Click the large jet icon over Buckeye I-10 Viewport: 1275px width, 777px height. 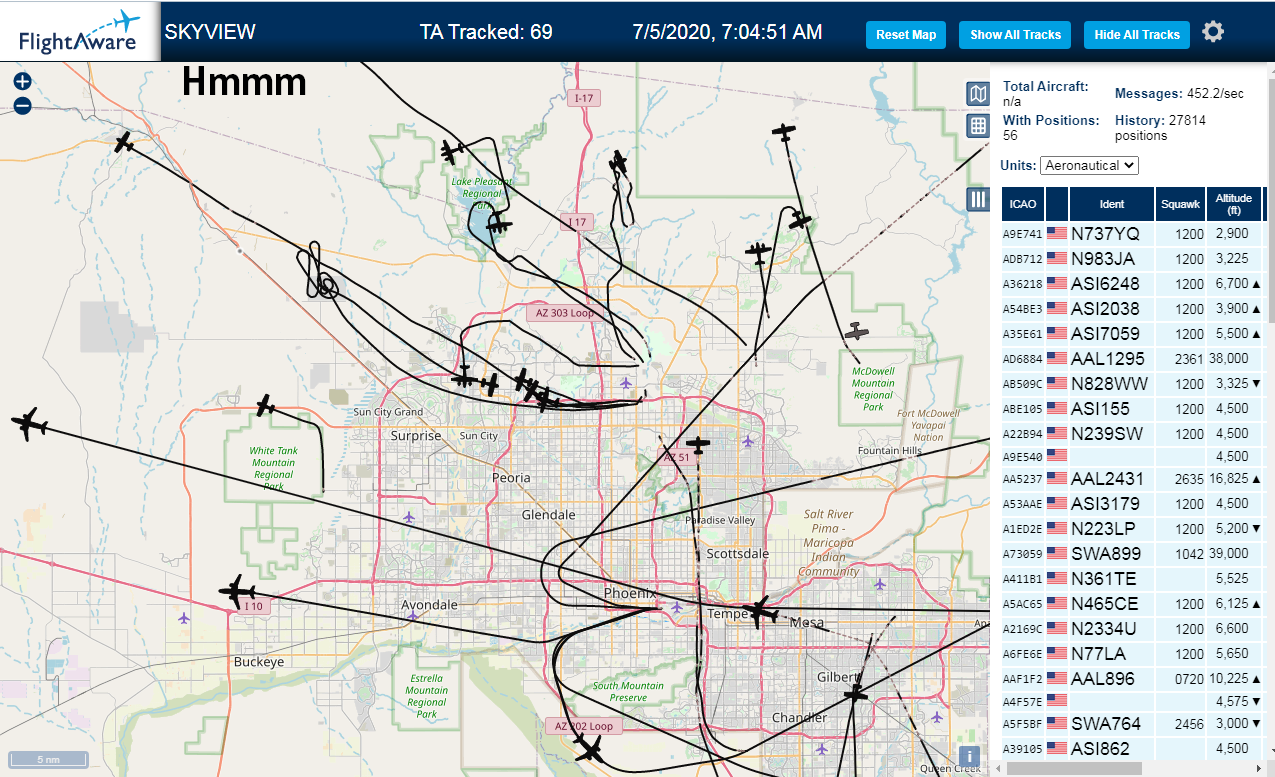click(x=237, y=590)
